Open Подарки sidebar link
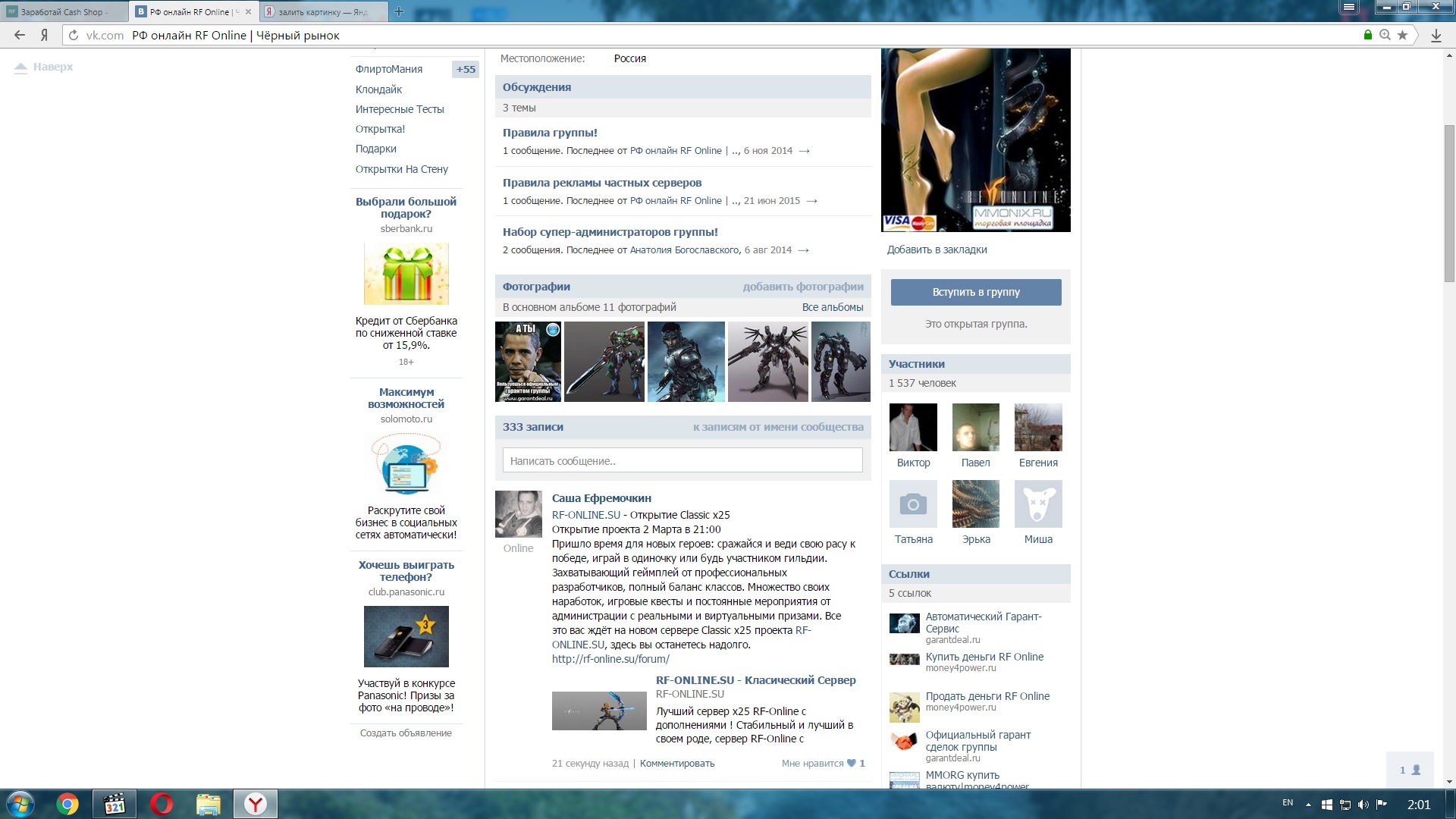 click(x=375, y=149)
